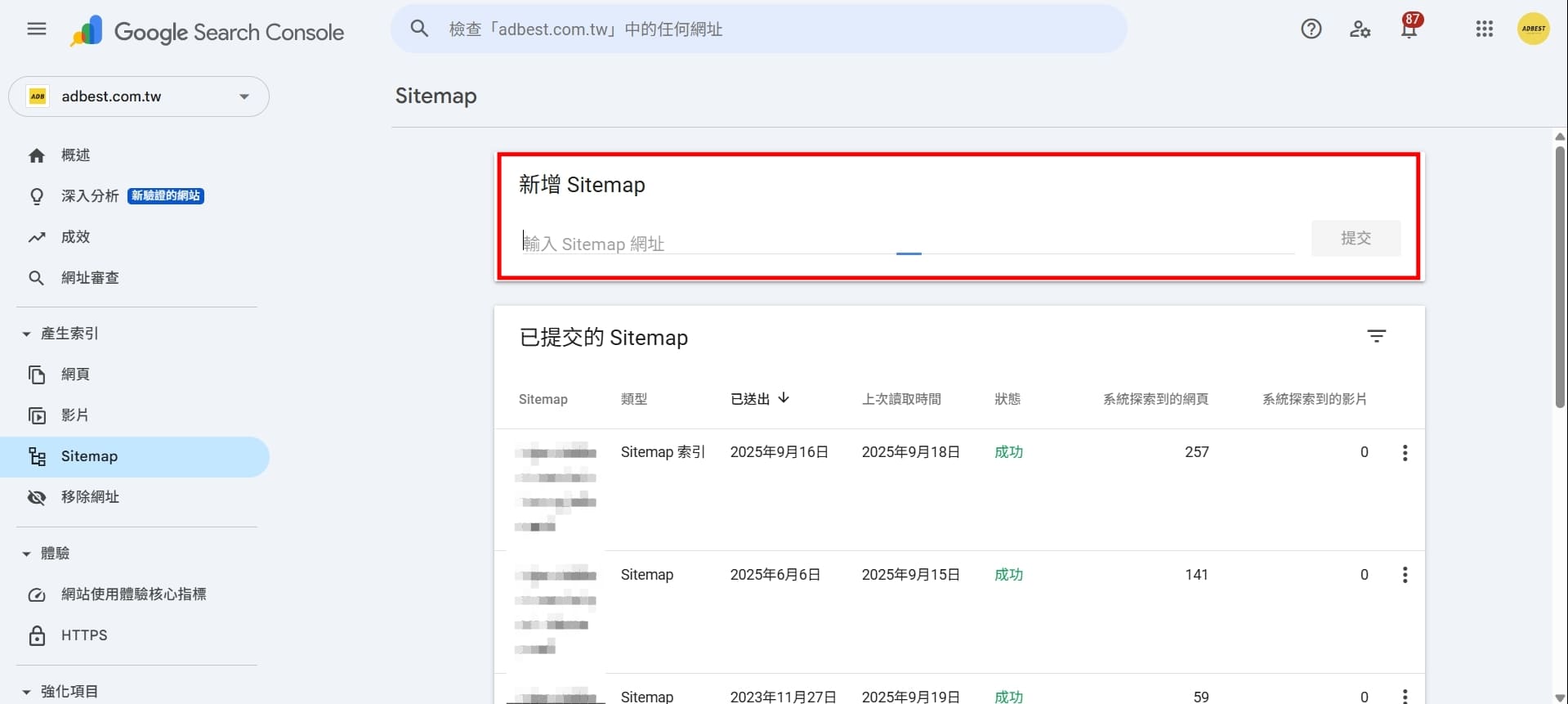This screenshot has height=704, width=1568.
Task: Open the ADBEST account avatar
Action: 1534,29
